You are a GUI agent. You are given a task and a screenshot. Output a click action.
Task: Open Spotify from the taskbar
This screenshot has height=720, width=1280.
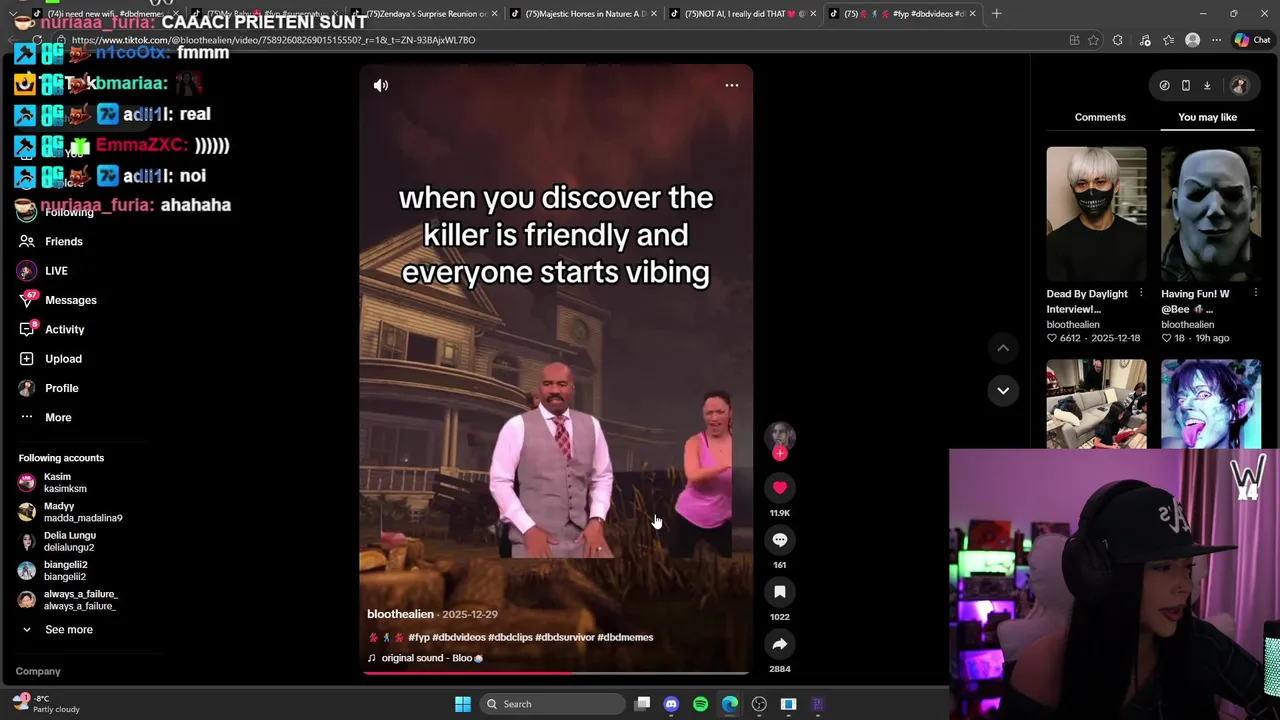coord(700,704)
